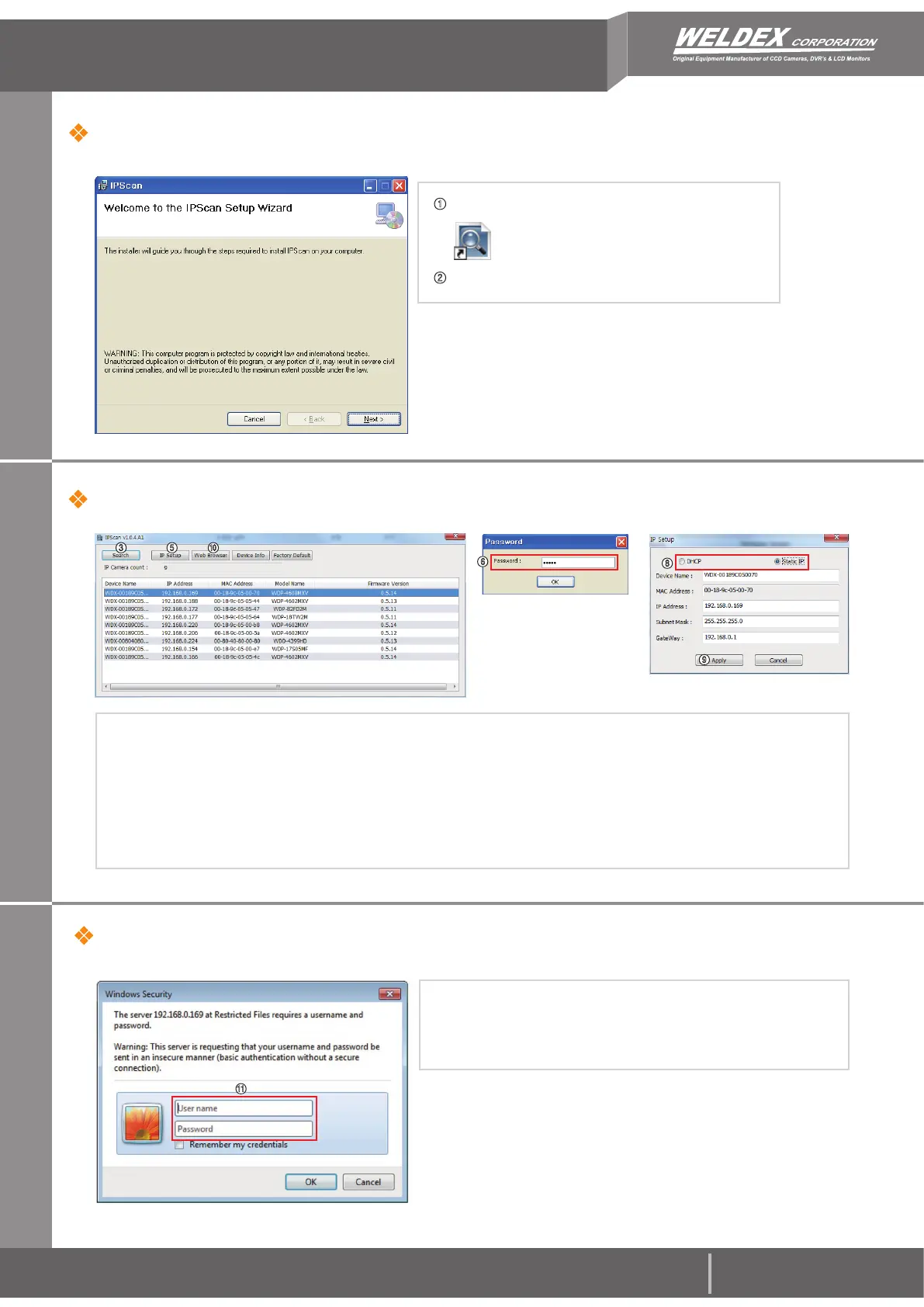Viewport: 924px width, 1307px height.
Task: Select the device row with IP 192.168.0.154
Action: click(x=280, y=649)
